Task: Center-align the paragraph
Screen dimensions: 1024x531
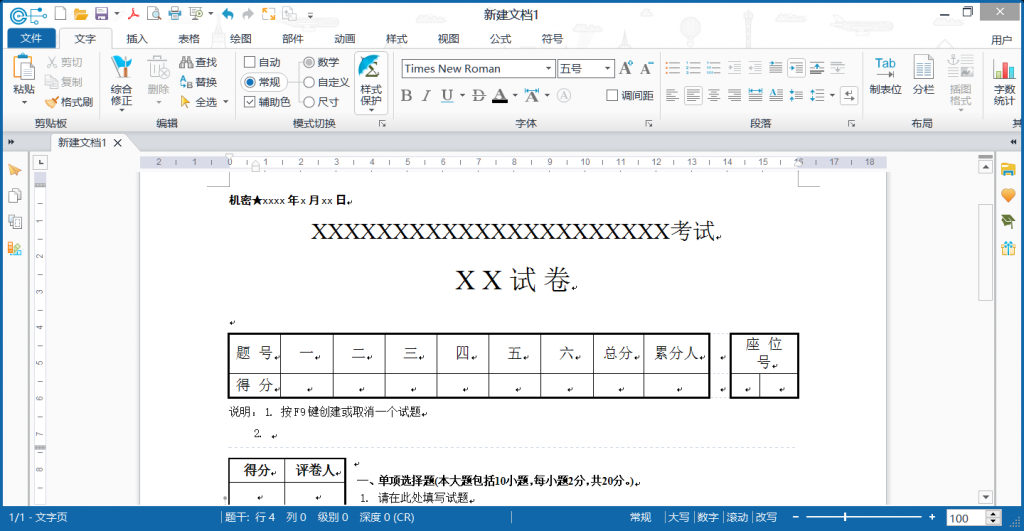Action: point(714,95)
